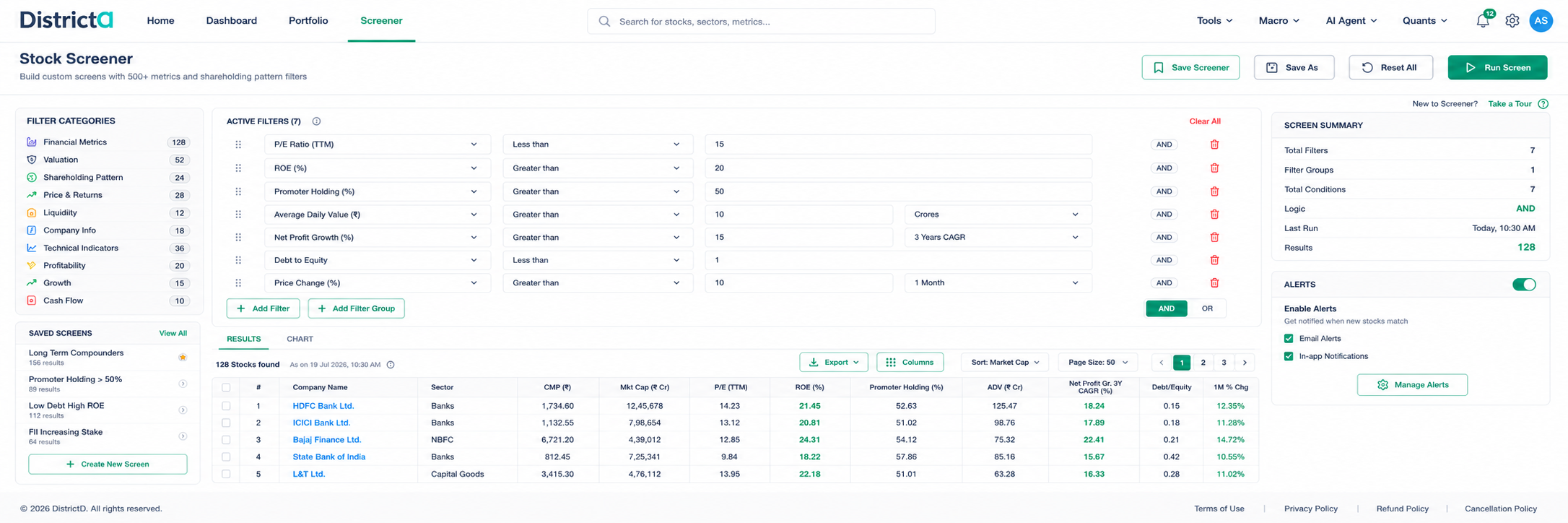Select the HDFC Bank Ltd. row checkbox
The width and height of the screenshot is (1568, 523).
click(x=226, y=406)
